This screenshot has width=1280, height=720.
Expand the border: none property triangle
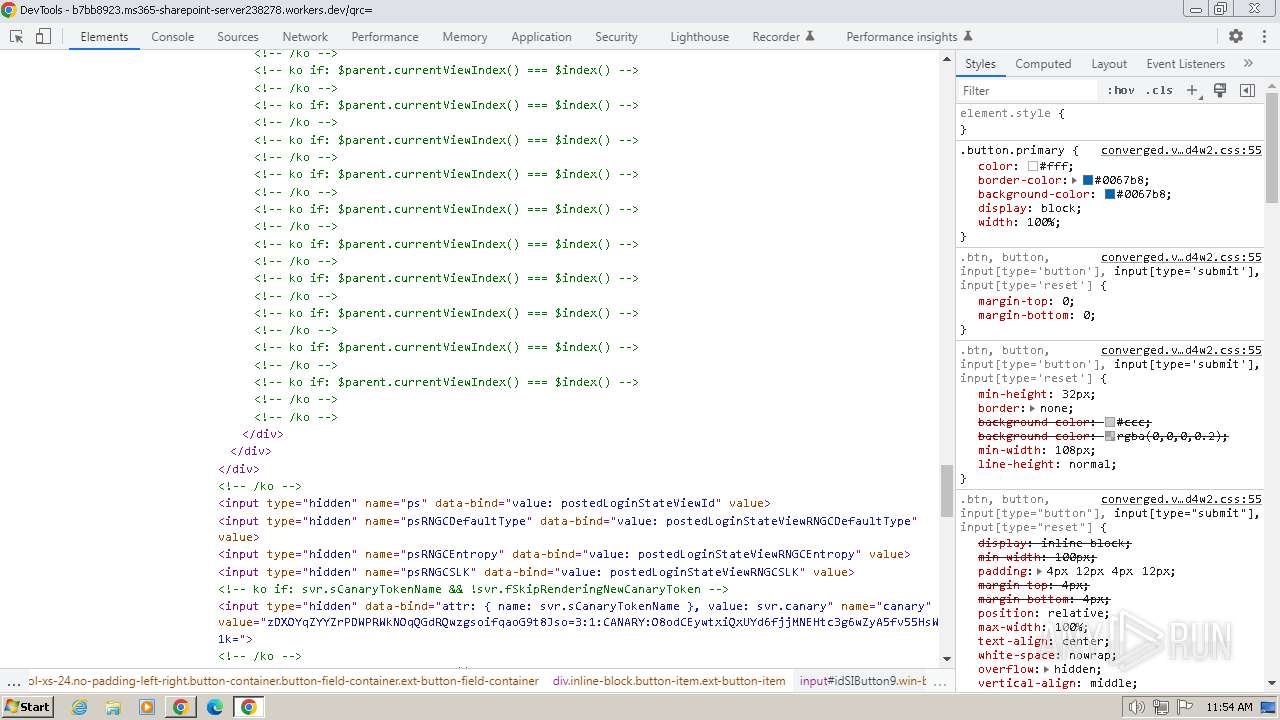pos(1033,409)
